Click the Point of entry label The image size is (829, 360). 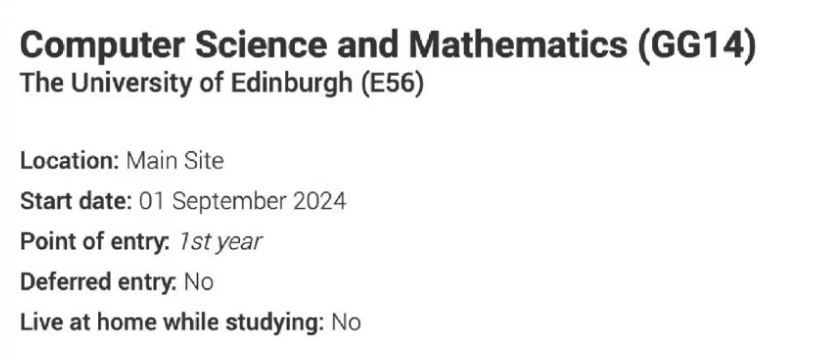click(95, 242)
